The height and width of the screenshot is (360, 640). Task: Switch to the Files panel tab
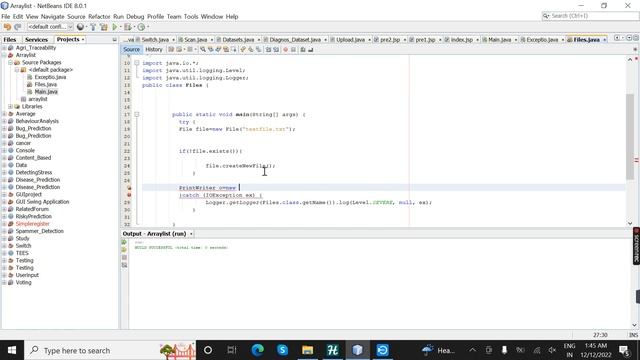tap(10, 40)
